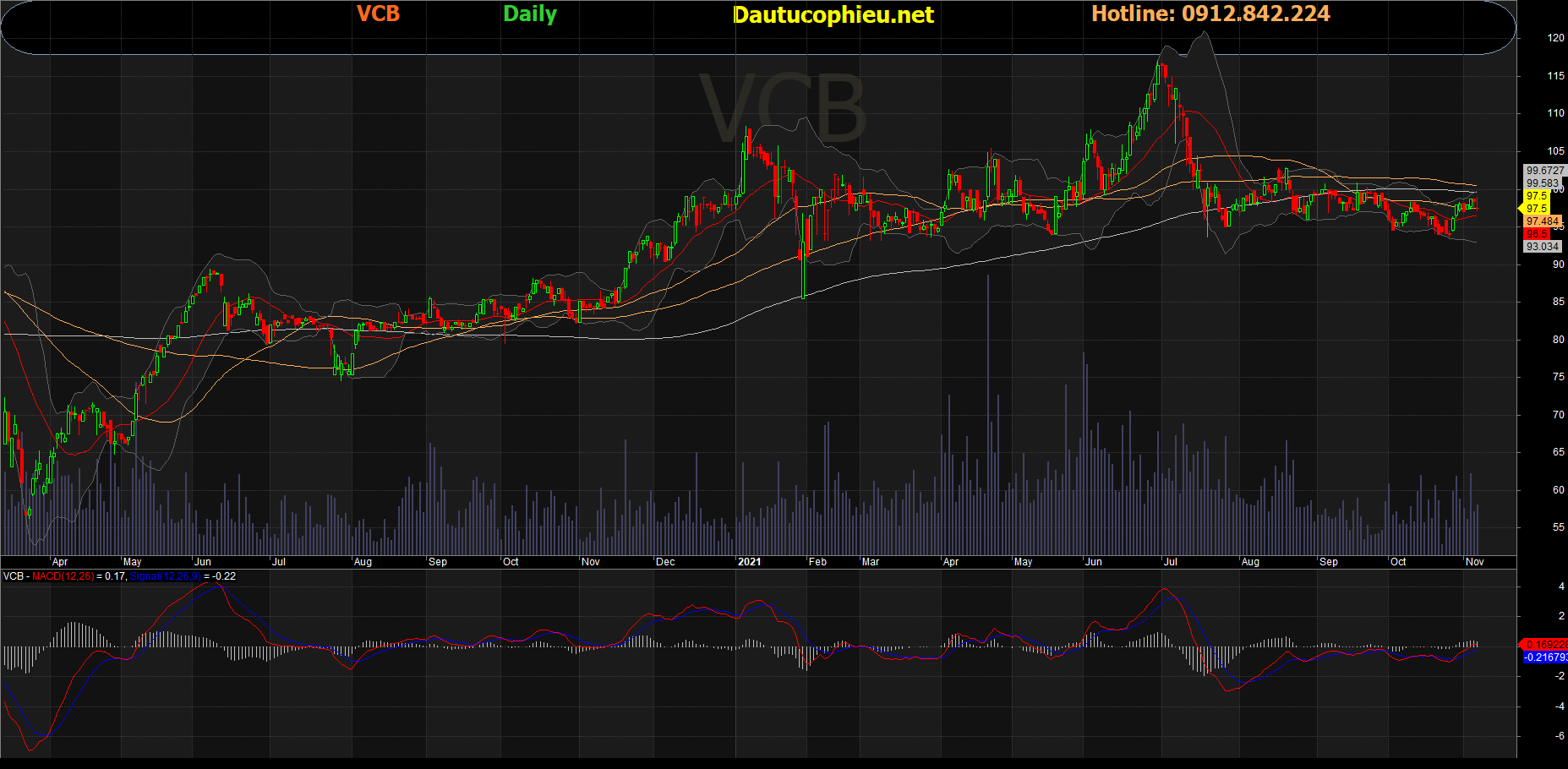Viewport: 1568px width, 769px height.
Task: Click the orange VCB ticker in header
Action: 378,14
